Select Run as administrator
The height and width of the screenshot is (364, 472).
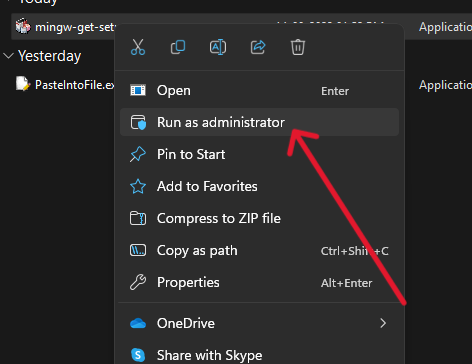coord(259,122)
